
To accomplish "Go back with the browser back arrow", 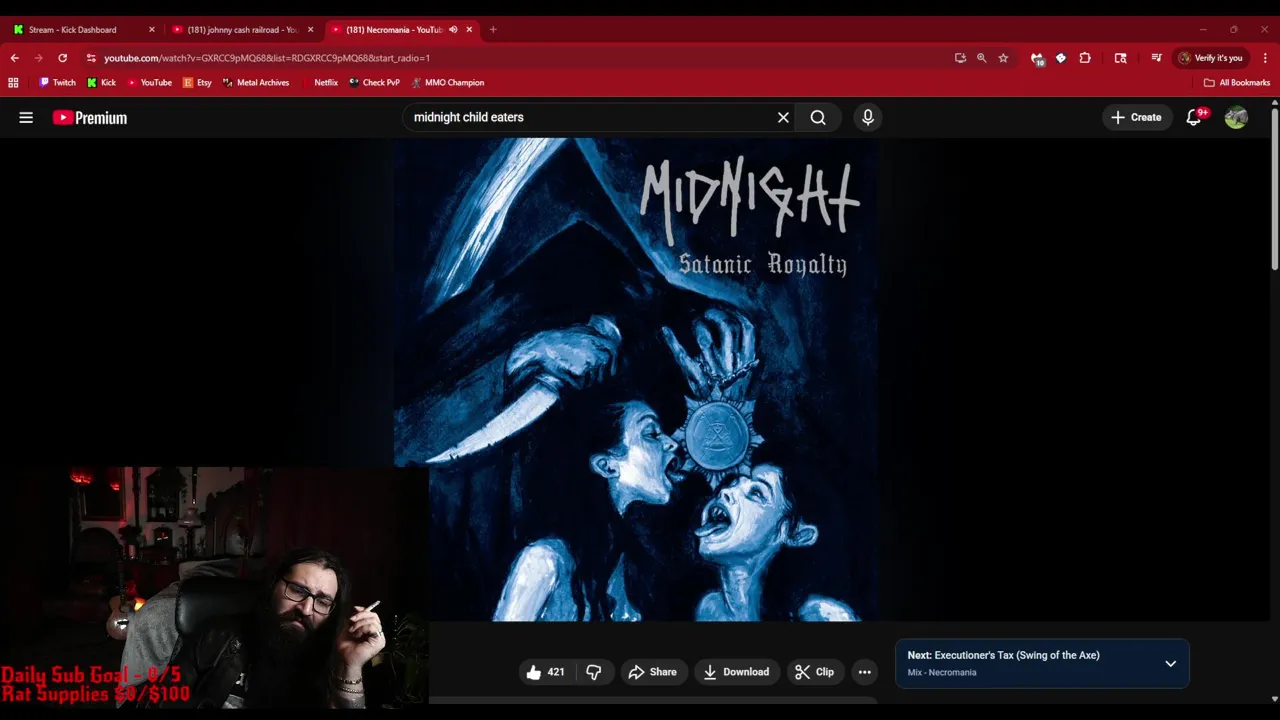I will [14, 58].
